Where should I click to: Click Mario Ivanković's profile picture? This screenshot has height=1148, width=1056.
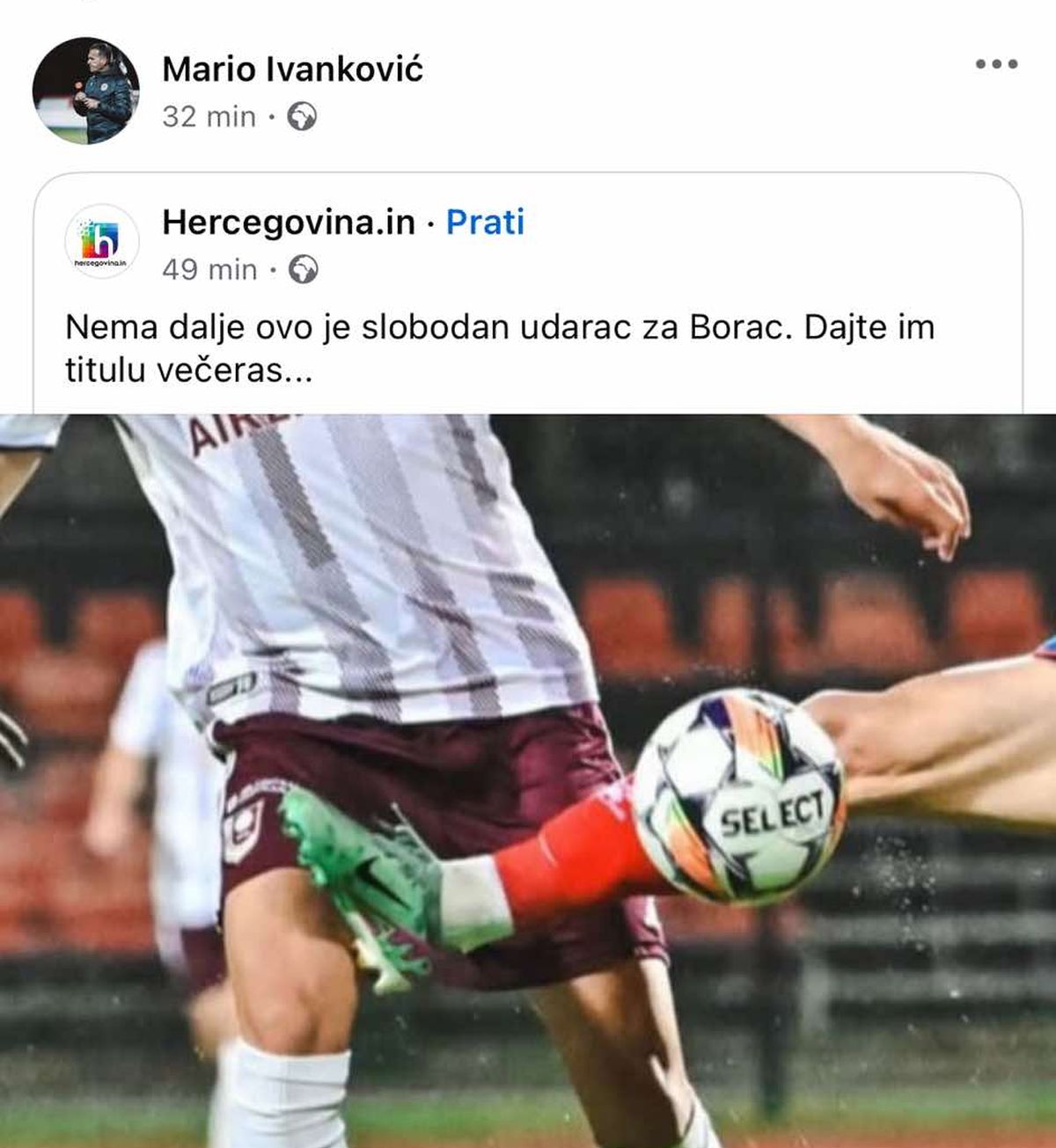pyautogui.click(x=86, y=91)
